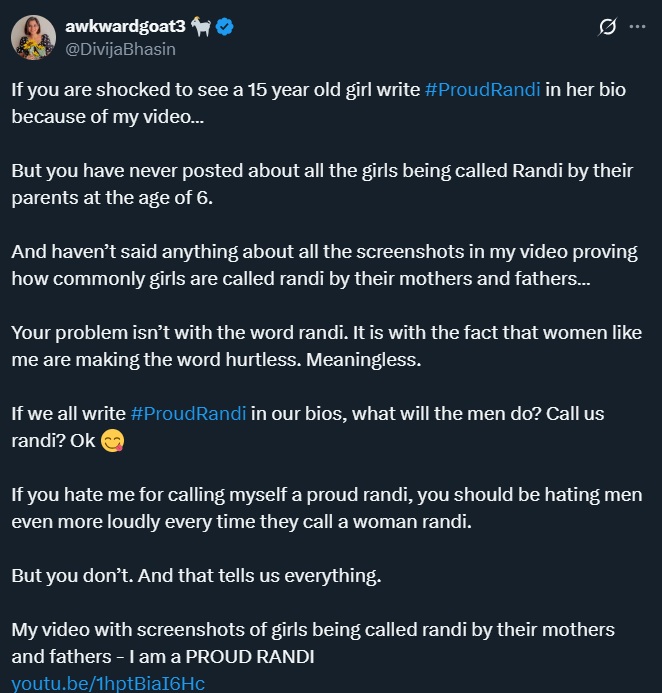662x693 pixels.
Task: Open the author's profile picture
Action: 33,38
